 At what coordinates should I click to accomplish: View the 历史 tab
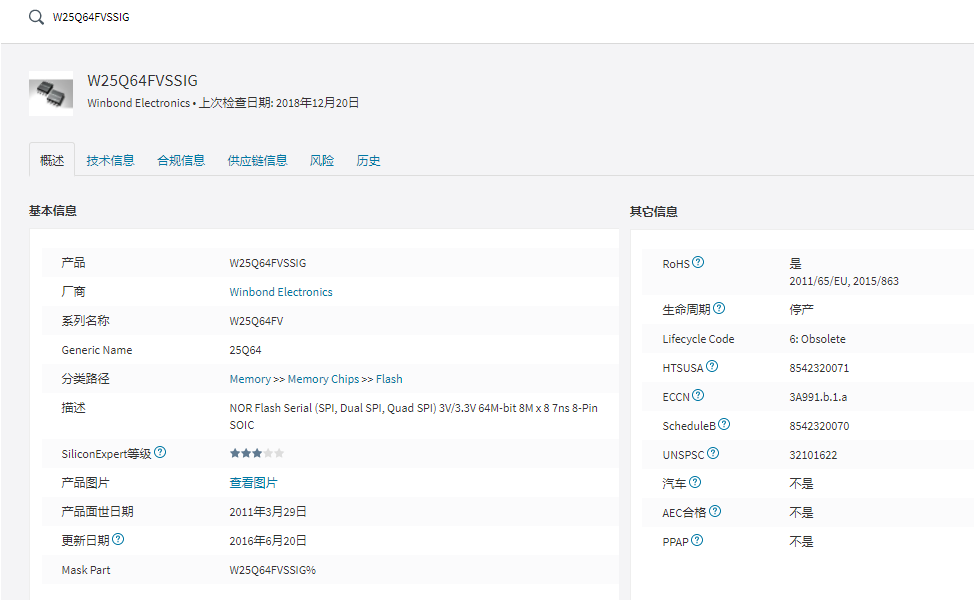click(368, 160)
